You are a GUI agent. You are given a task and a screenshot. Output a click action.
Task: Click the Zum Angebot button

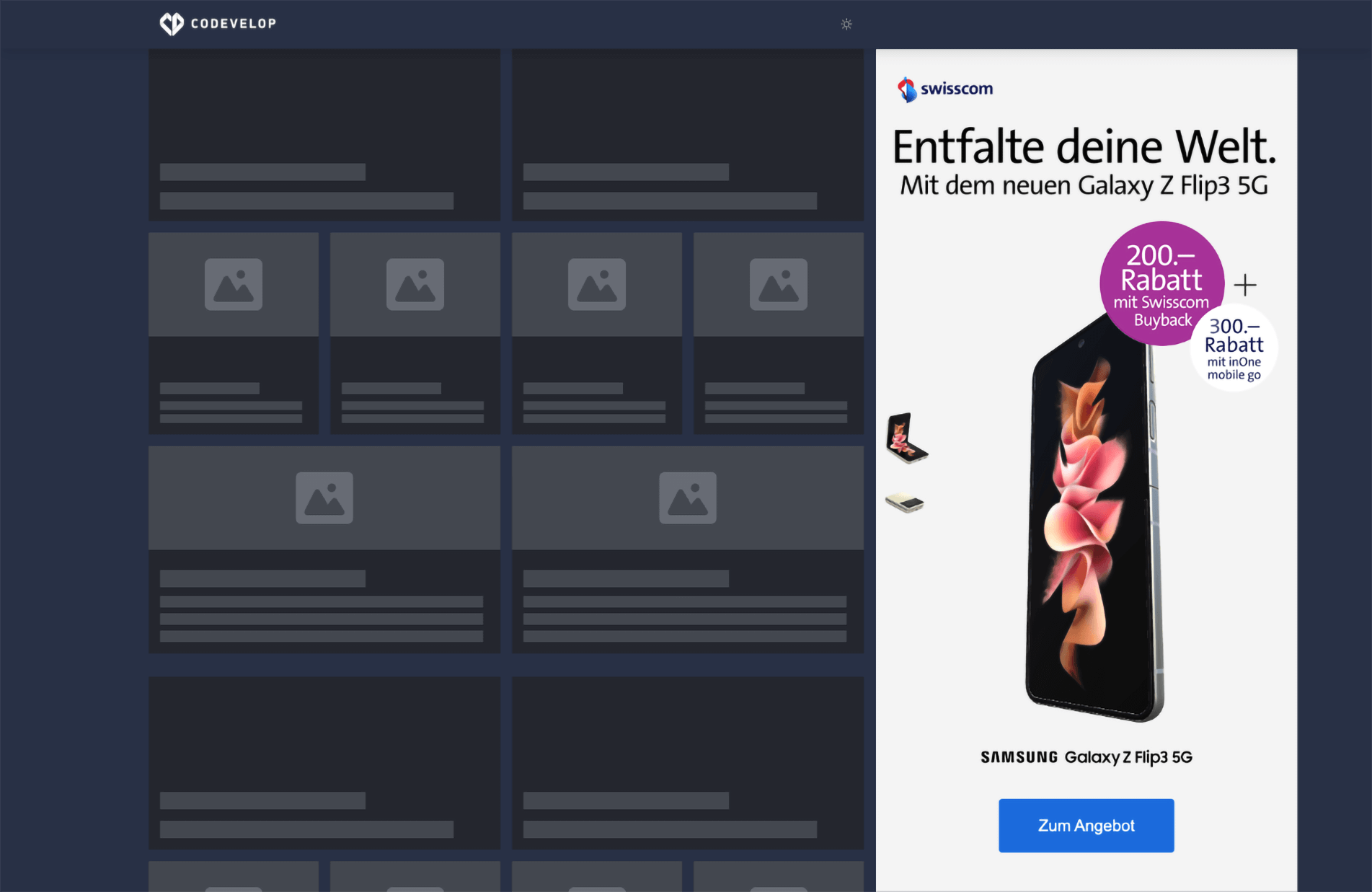point(1086,826)
